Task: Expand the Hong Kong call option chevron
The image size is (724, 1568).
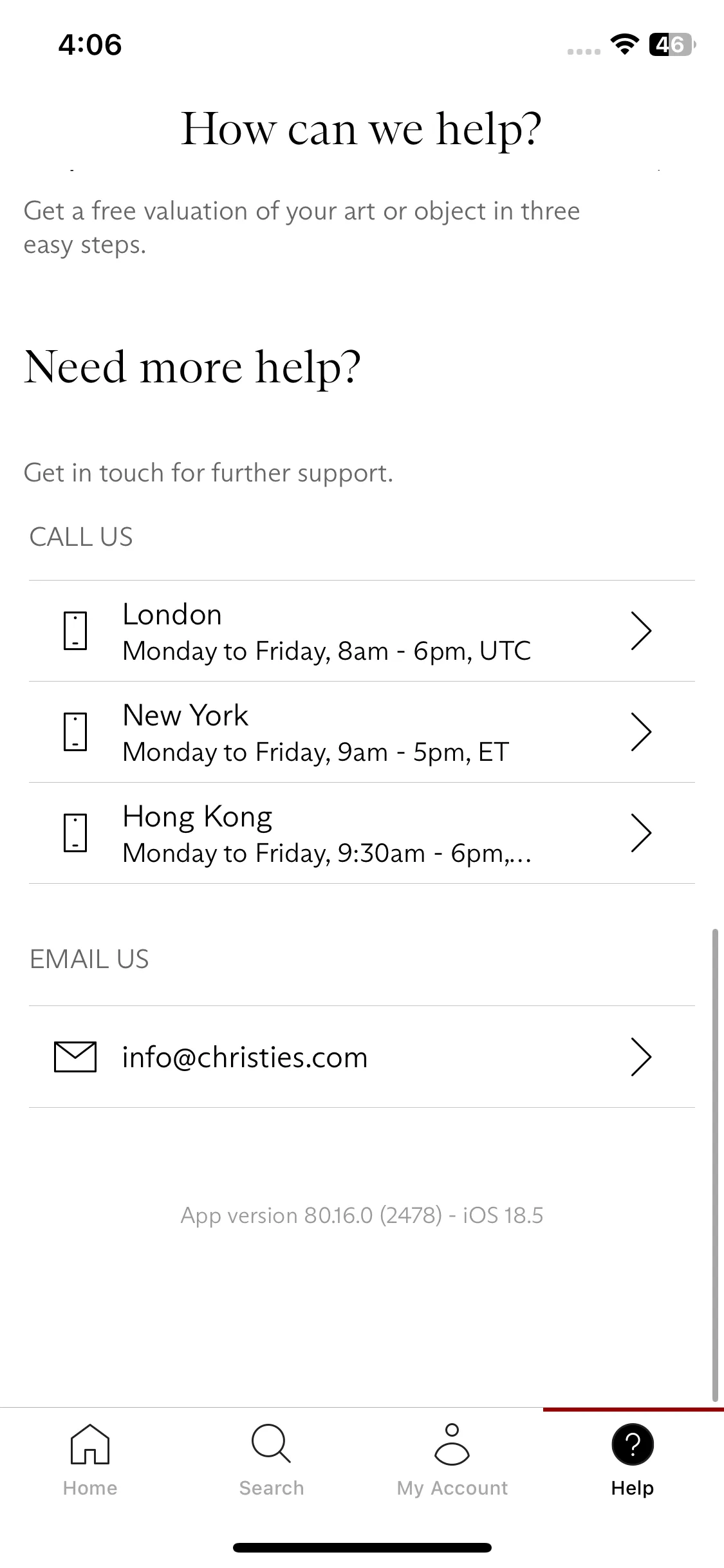Action: coord(641,833)
